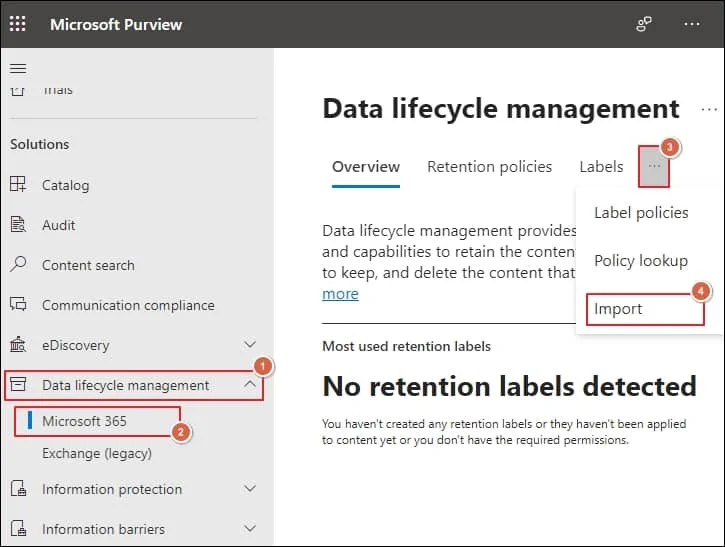Click the Audit document icon
Image resolution: width=725 pixels, height=547 pixels.
(x=18, y=224)
